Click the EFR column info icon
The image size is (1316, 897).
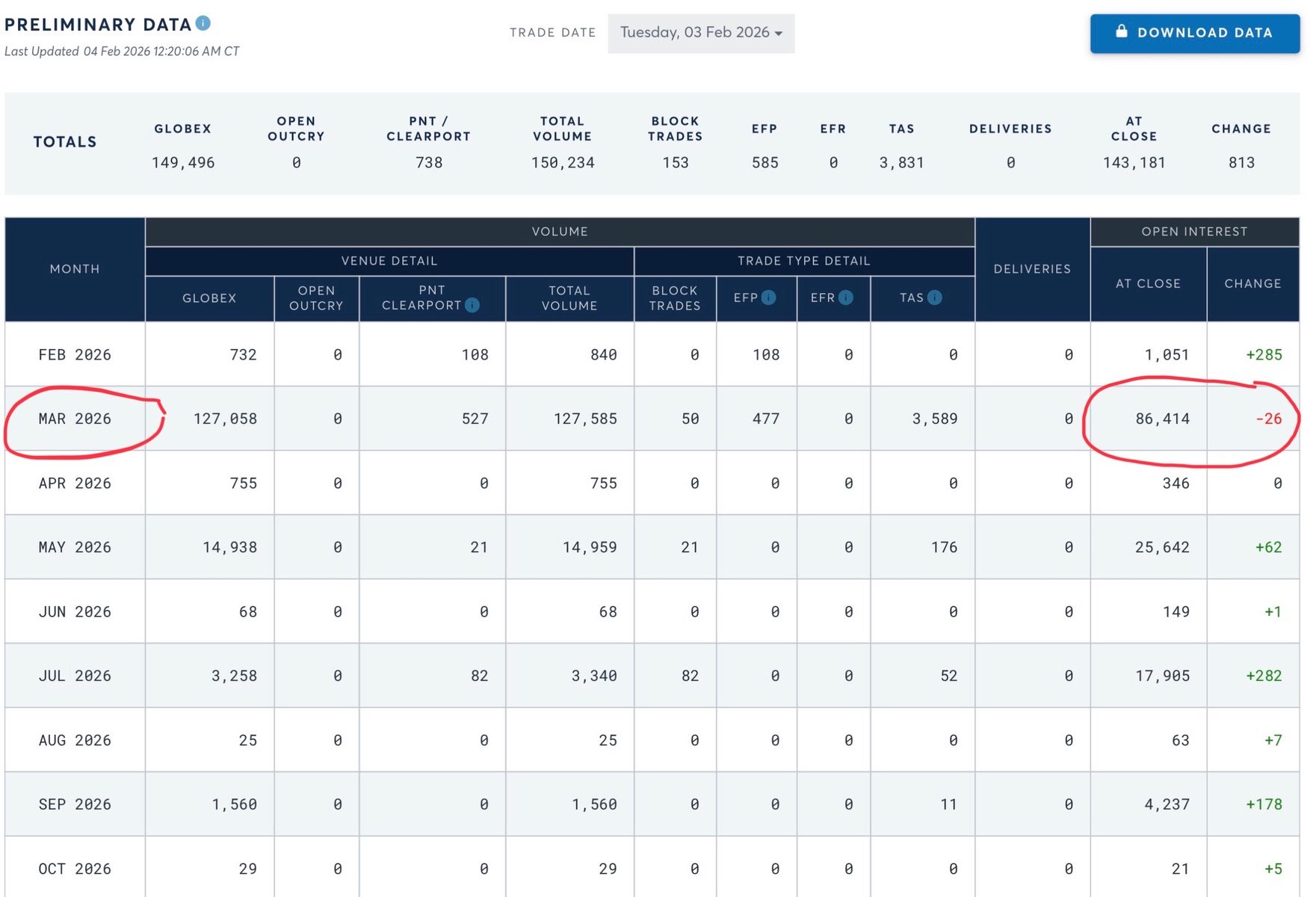click(x=845, y=298)
